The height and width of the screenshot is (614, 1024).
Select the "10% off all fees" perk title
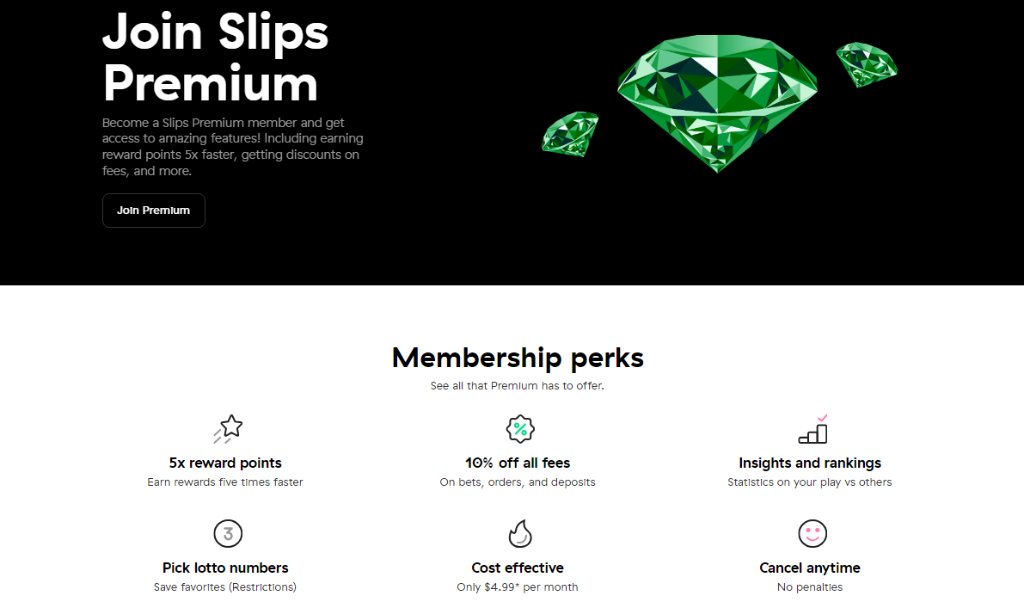coord(517,463)
